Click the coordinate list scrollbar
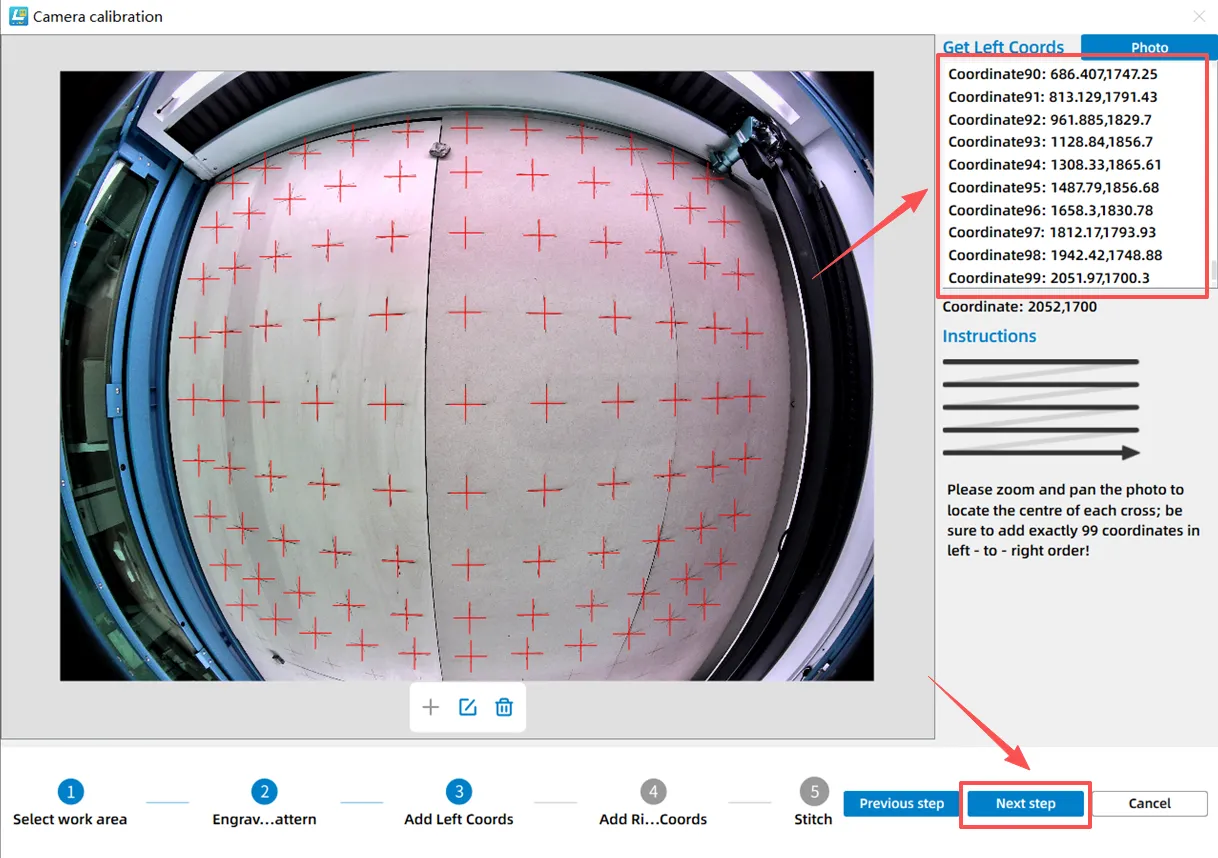The height and width of the screenshot is (858, 1218). tap(1213, 270)
